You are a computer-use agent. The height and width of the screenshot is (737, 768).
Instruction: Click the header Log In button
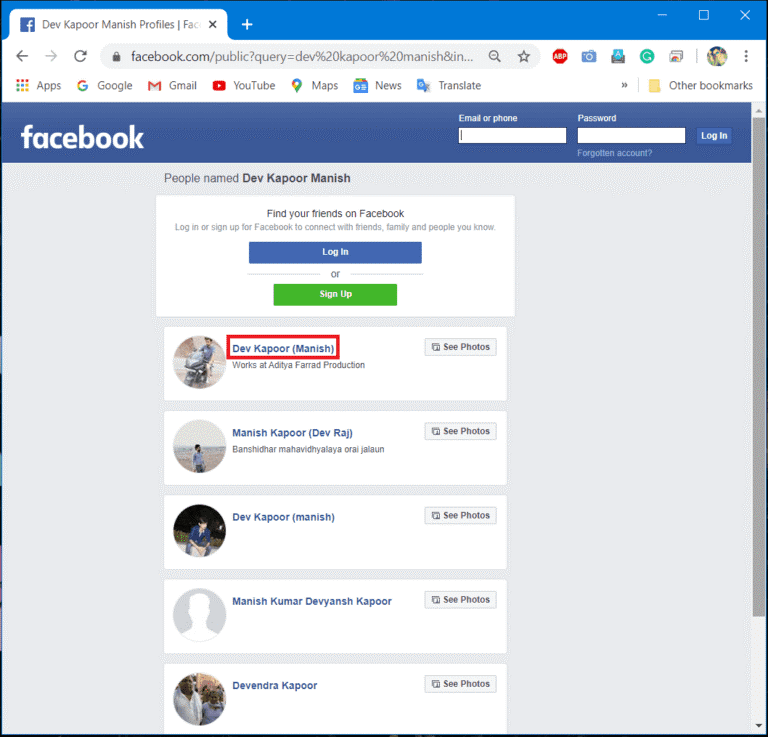714,136
